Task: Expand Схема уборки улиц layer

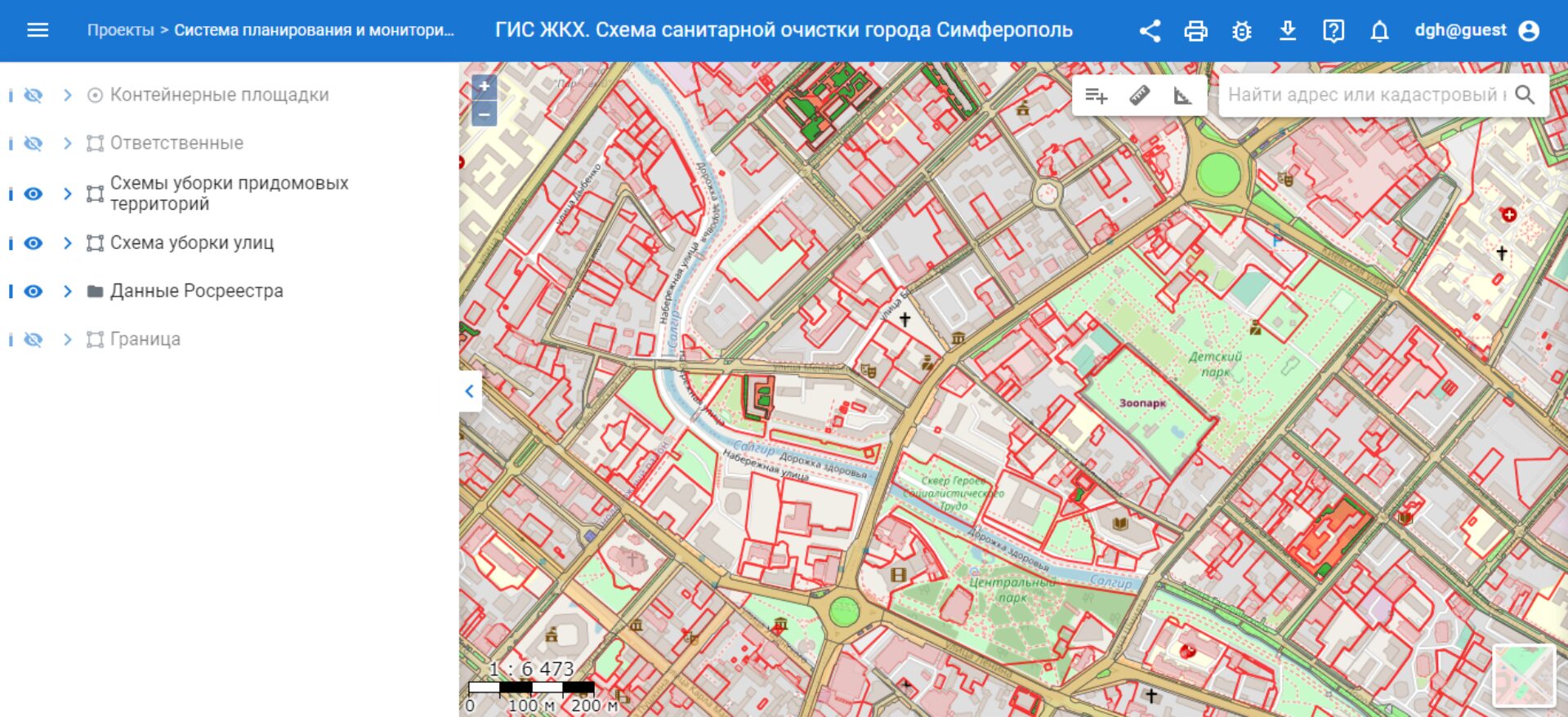Action: [x=68, y=243]
